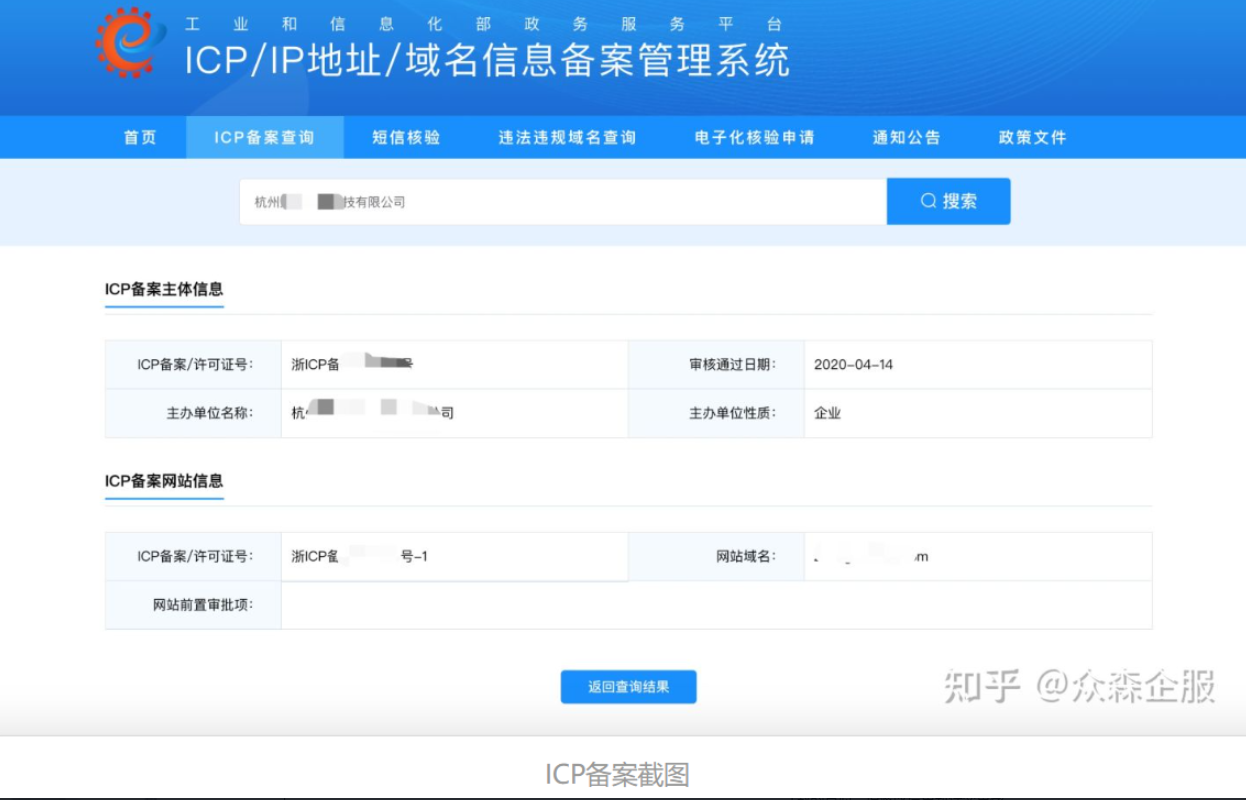
Task: Select the approval date 2020-04-14
Action: click(x=853, y=365)
